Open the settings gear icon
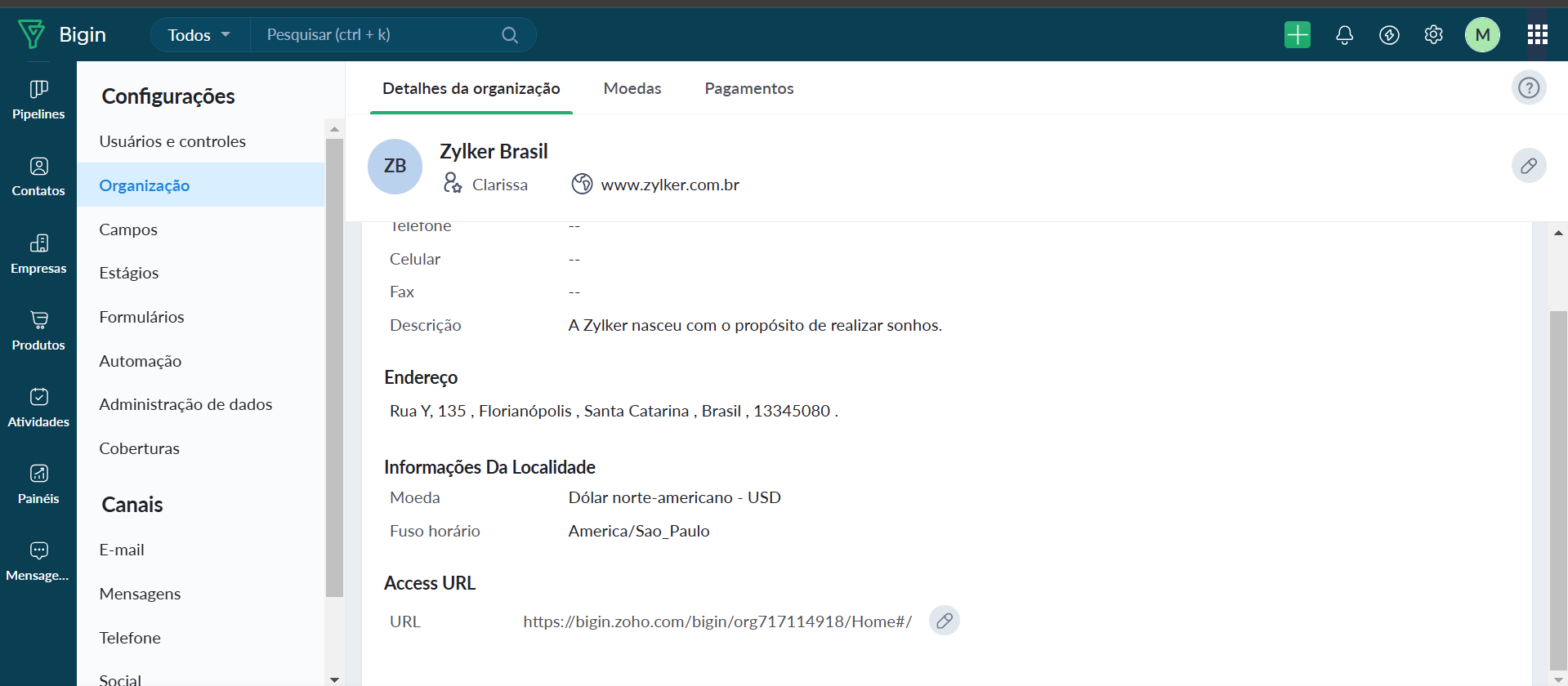 click(x=1433, y=34)
